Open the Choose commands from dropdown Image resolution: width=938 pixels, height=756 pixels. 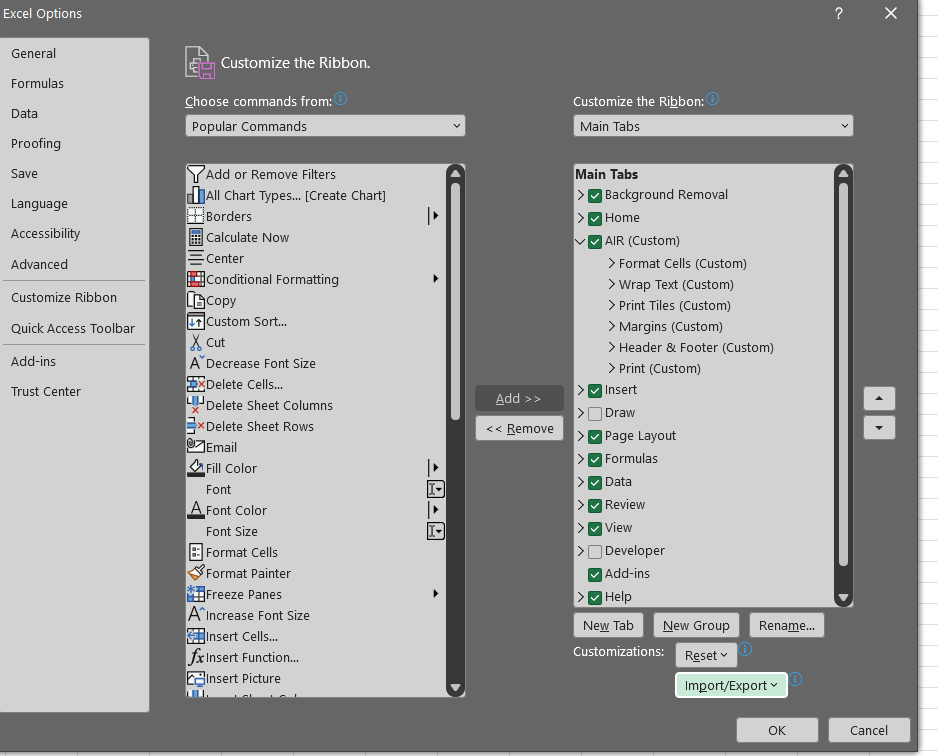coord(325,126)
